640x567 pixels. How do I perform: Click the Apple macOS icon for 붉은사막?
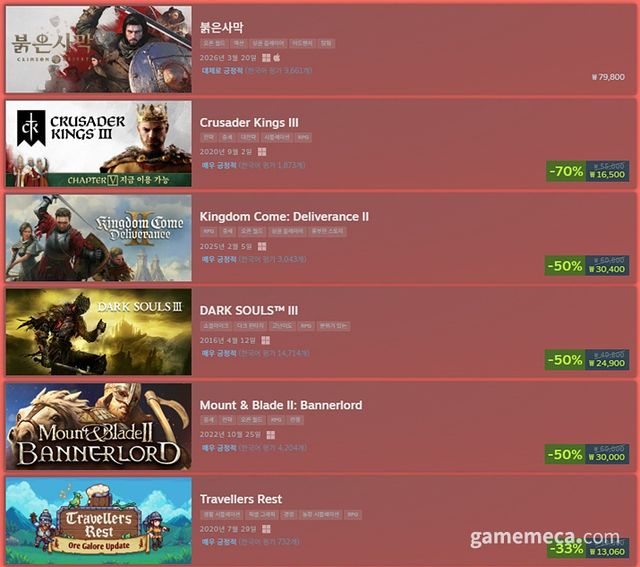pyautogui.click(x=277, y=57)
